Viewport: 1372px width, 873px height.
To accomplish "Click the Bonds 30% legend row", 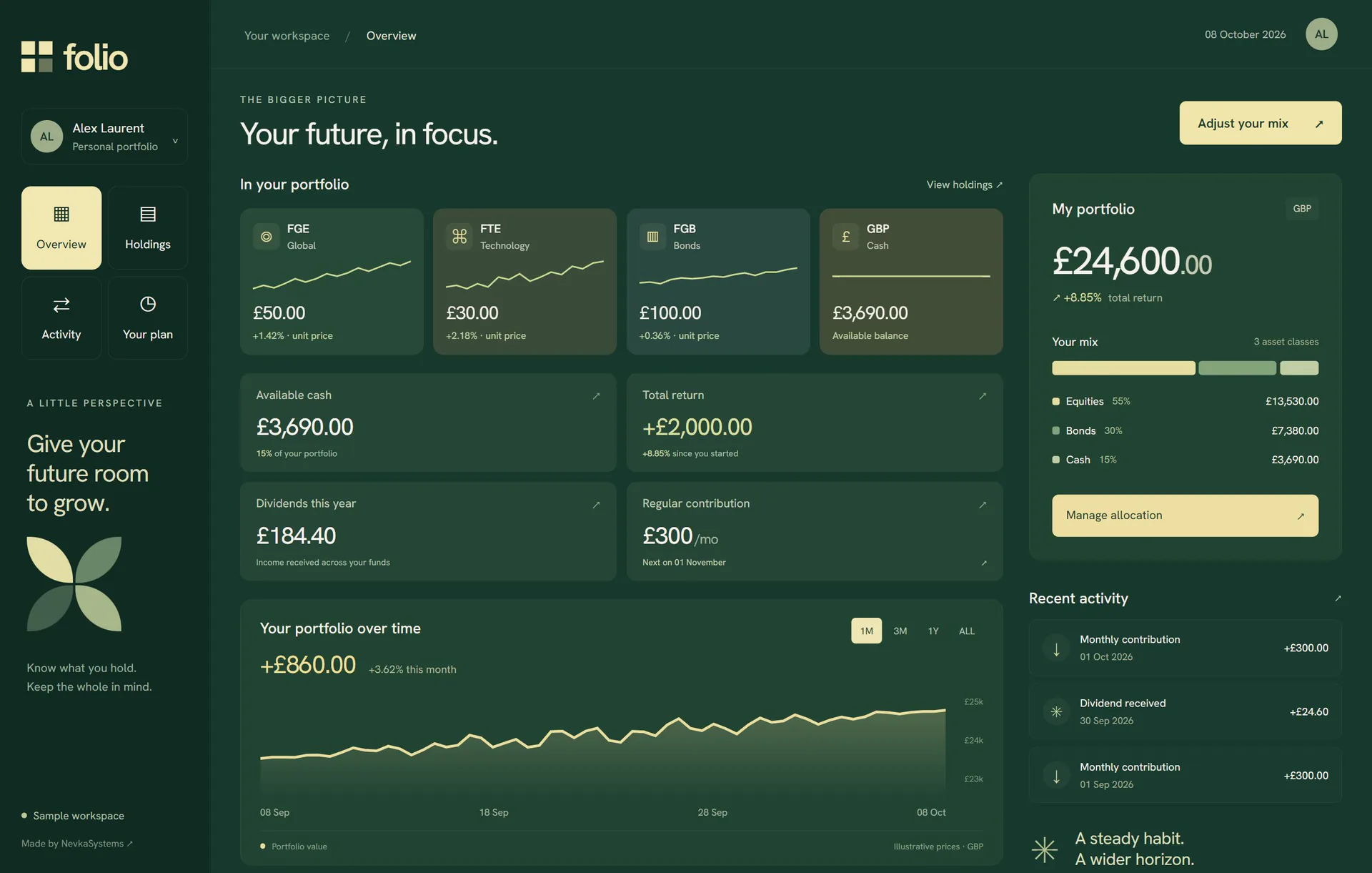I will click(x=1185, y=430).
